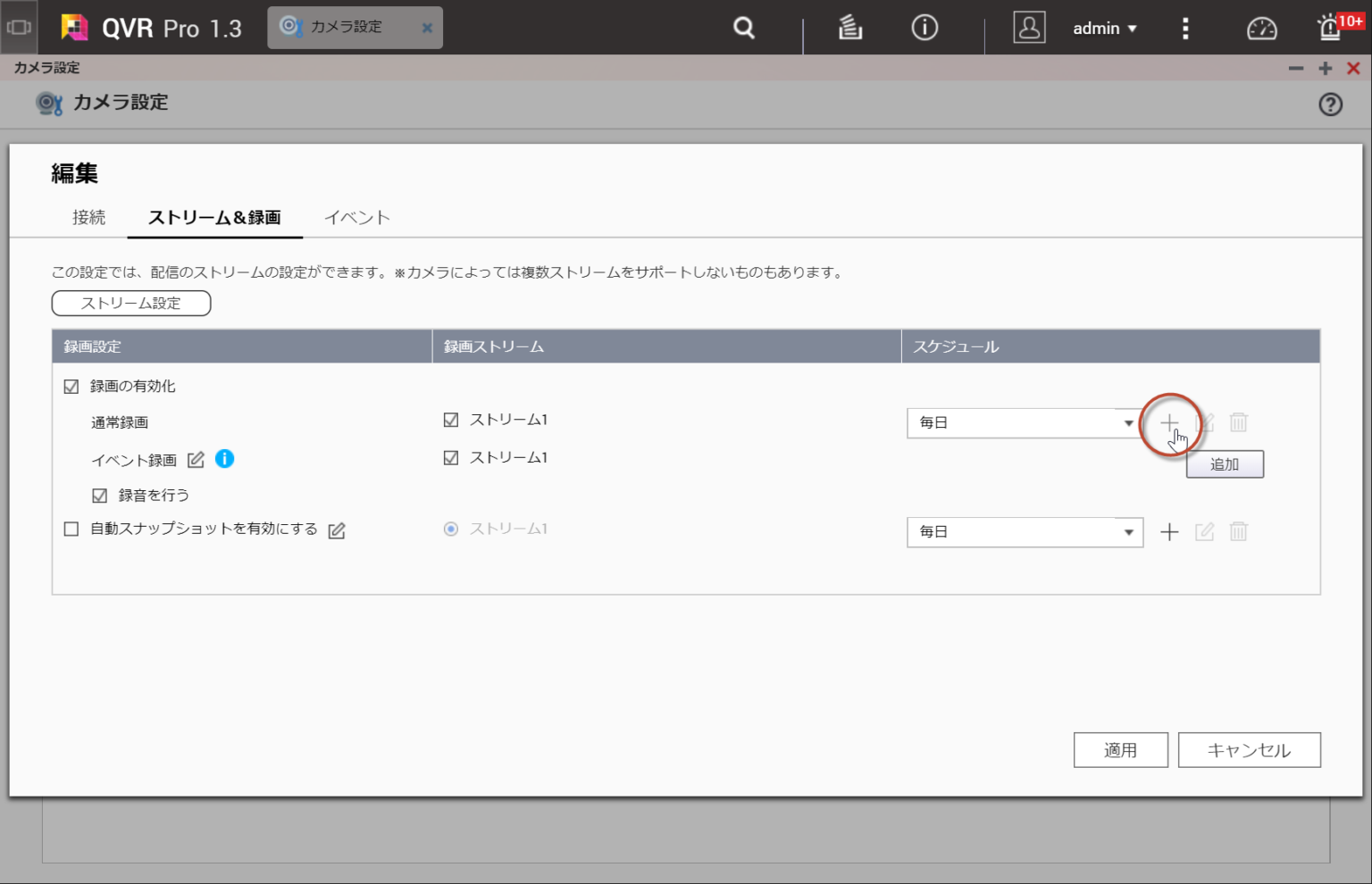Open background tasks stack icon
The height and width of the screenshot is (884, 1372).
[849, 28]
